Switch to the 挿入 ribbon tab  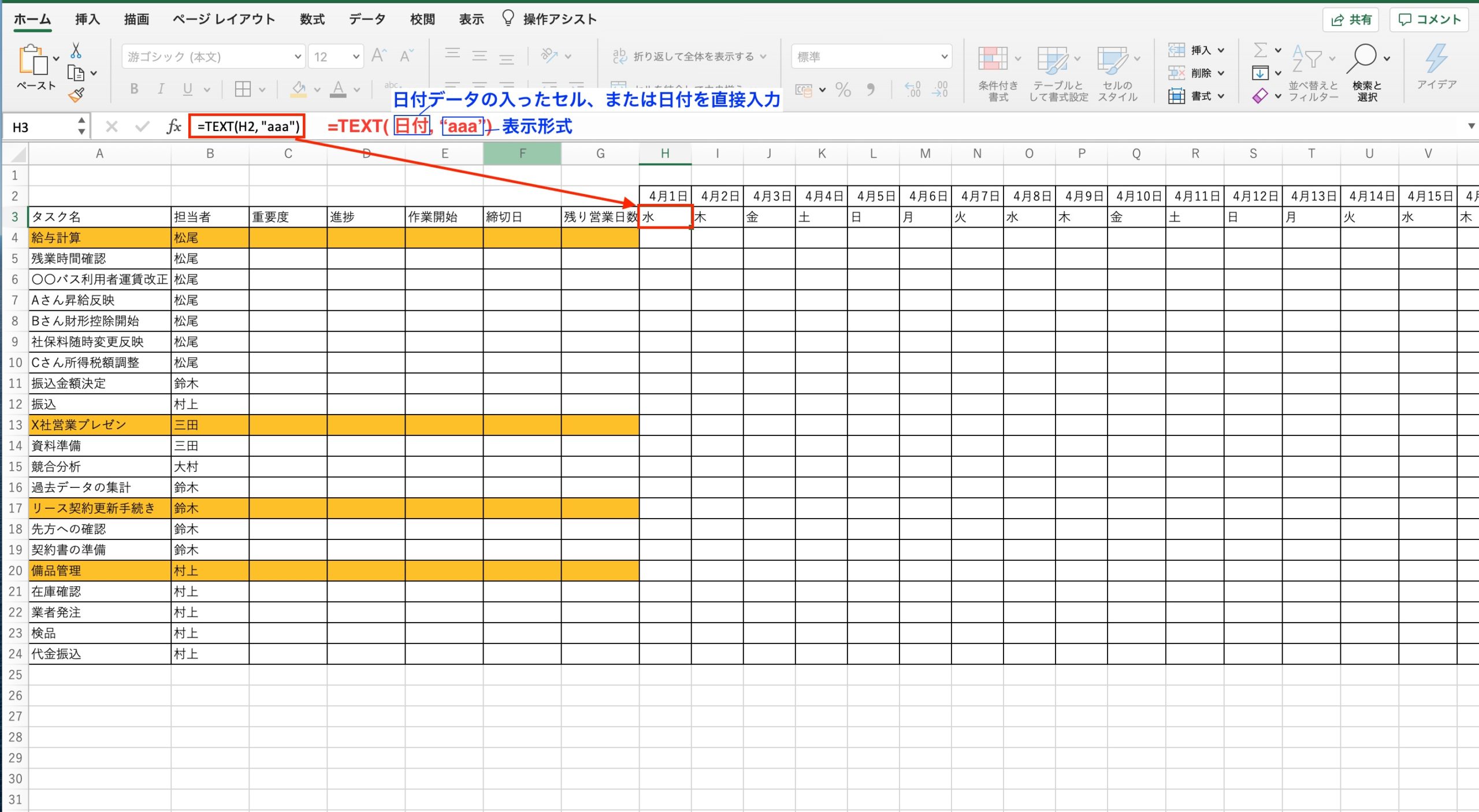(87, 19)
